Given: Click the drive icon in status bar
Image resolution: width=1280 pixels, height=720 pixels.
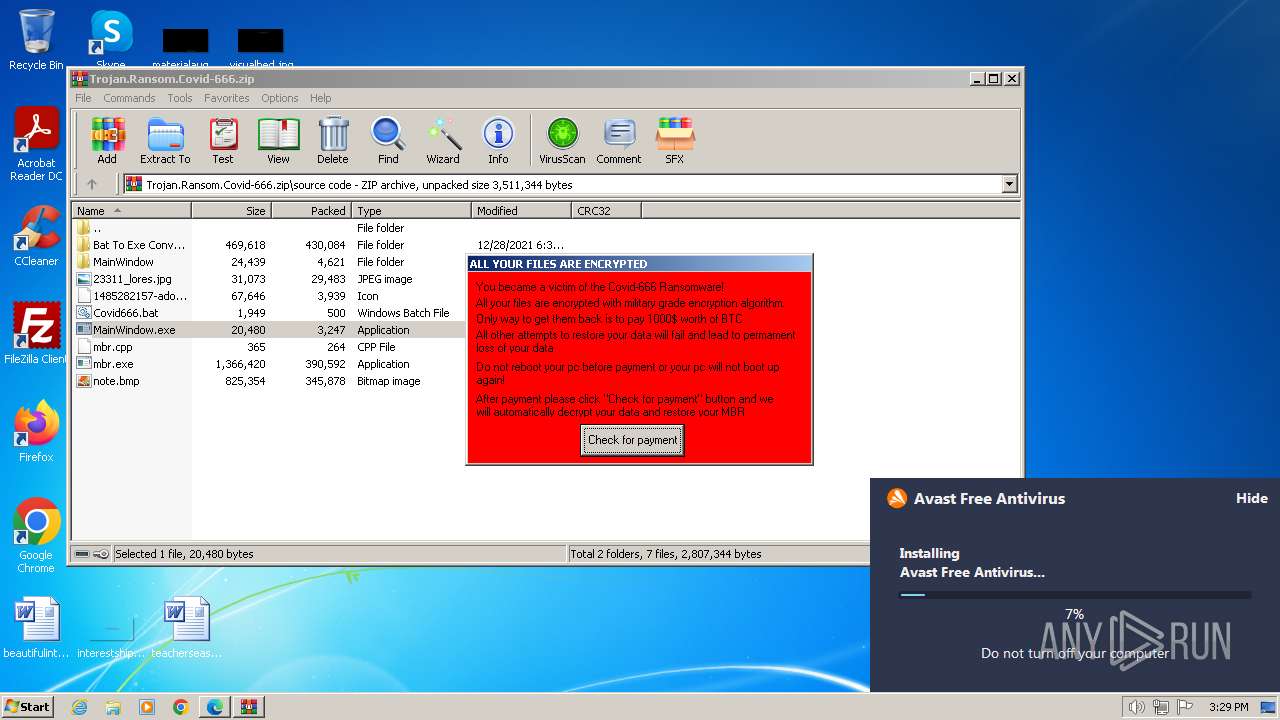Looking at the screenshot, I should (x=82, y=554).
